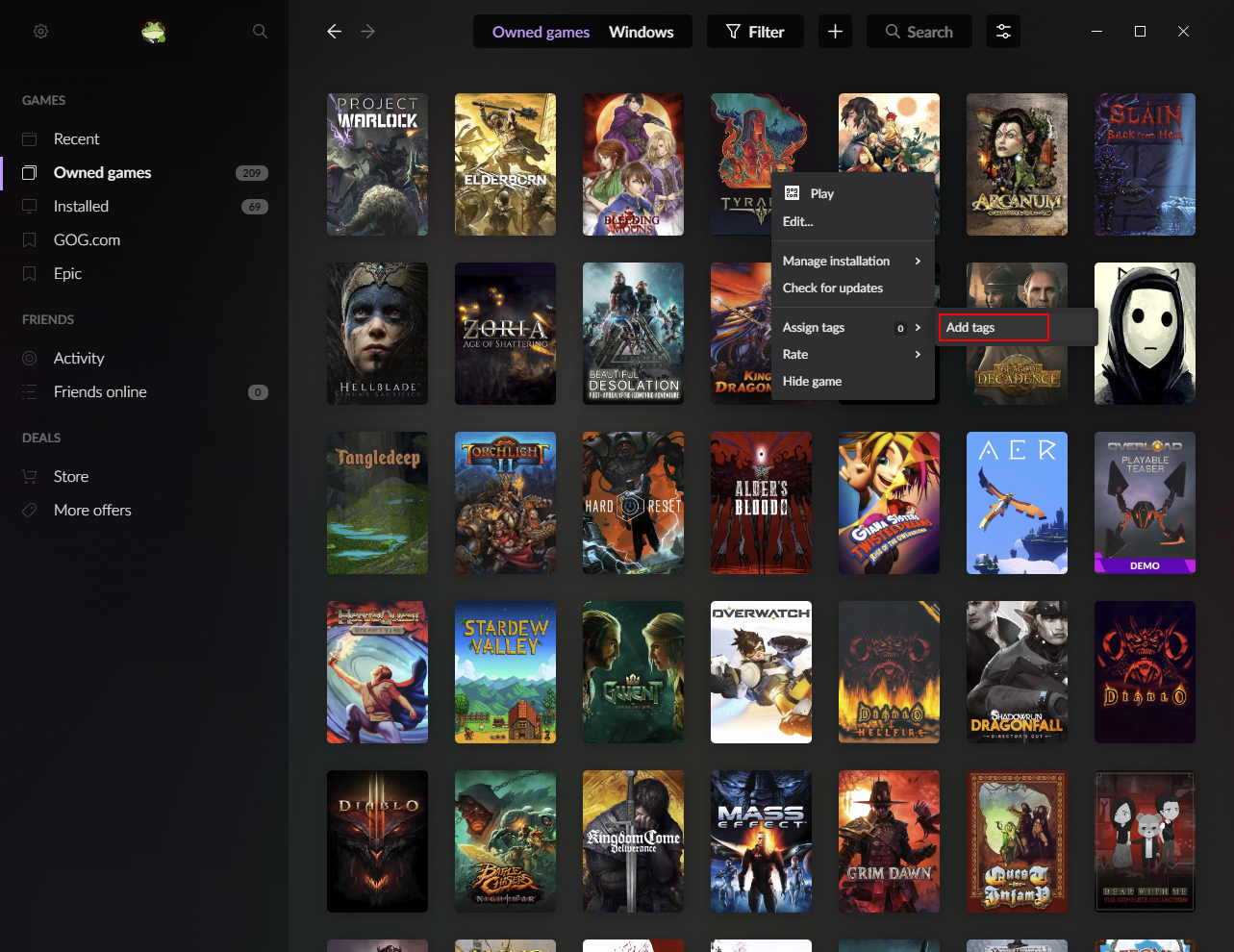Select the Alder's Blood cover
Viewport: 1234px width, 952px height.
tap(761, 503)
